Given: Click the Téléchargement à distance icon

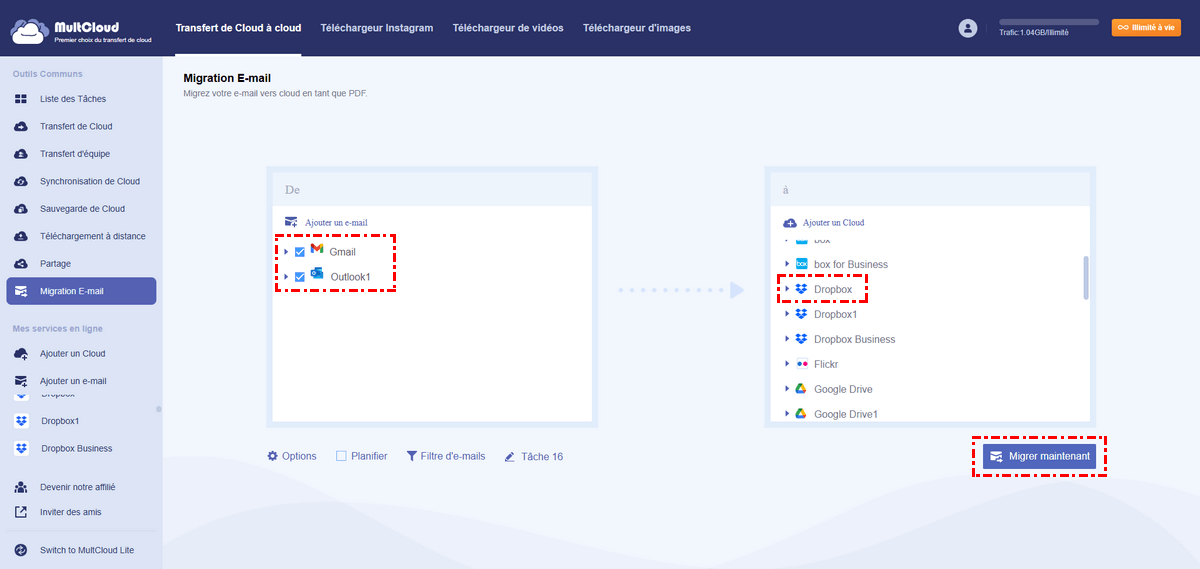Looking at the screenshot, I should [x=21, y=237].
